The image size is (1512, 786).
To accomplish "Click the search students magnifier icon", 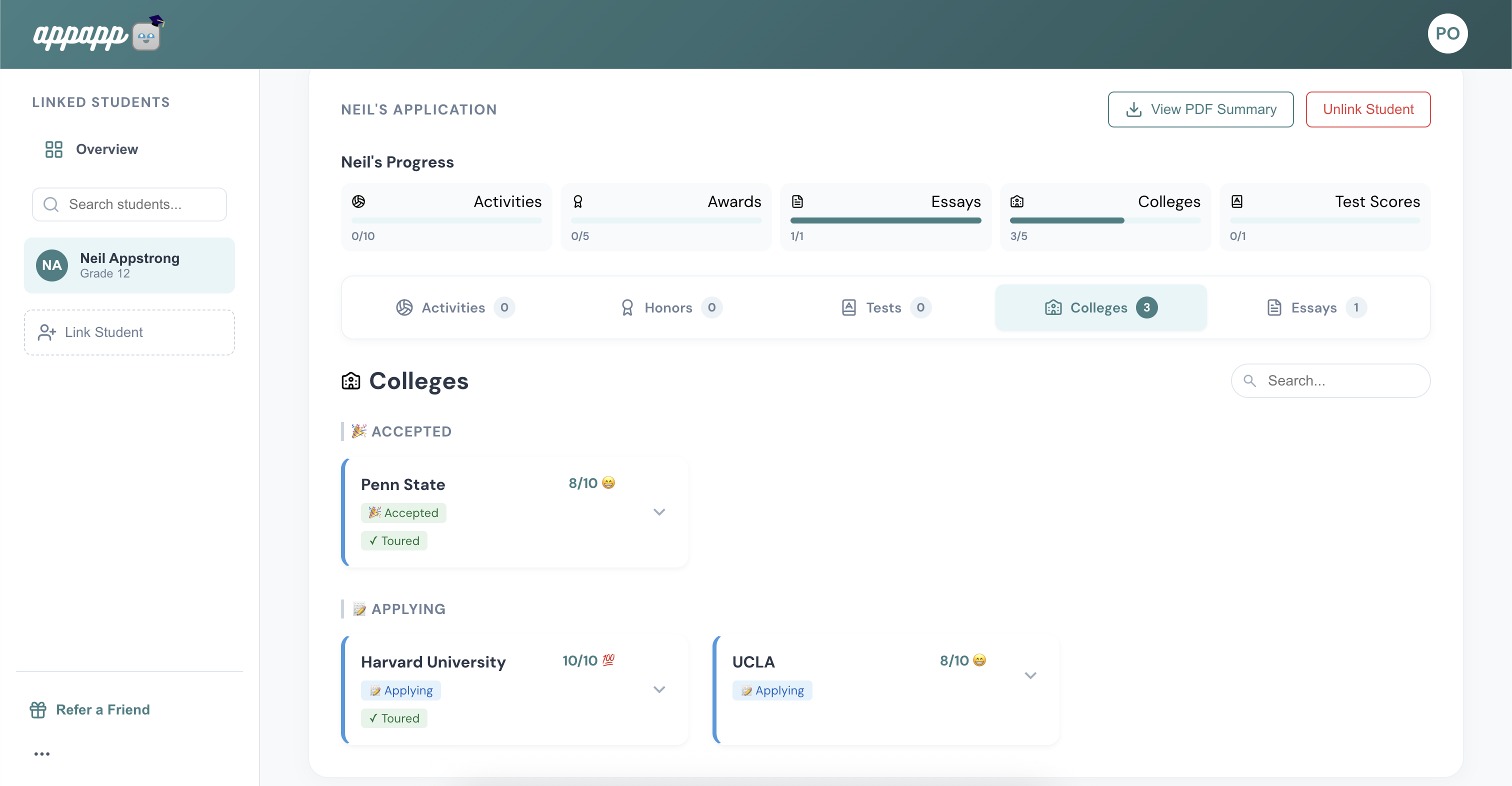I will 51,204.
